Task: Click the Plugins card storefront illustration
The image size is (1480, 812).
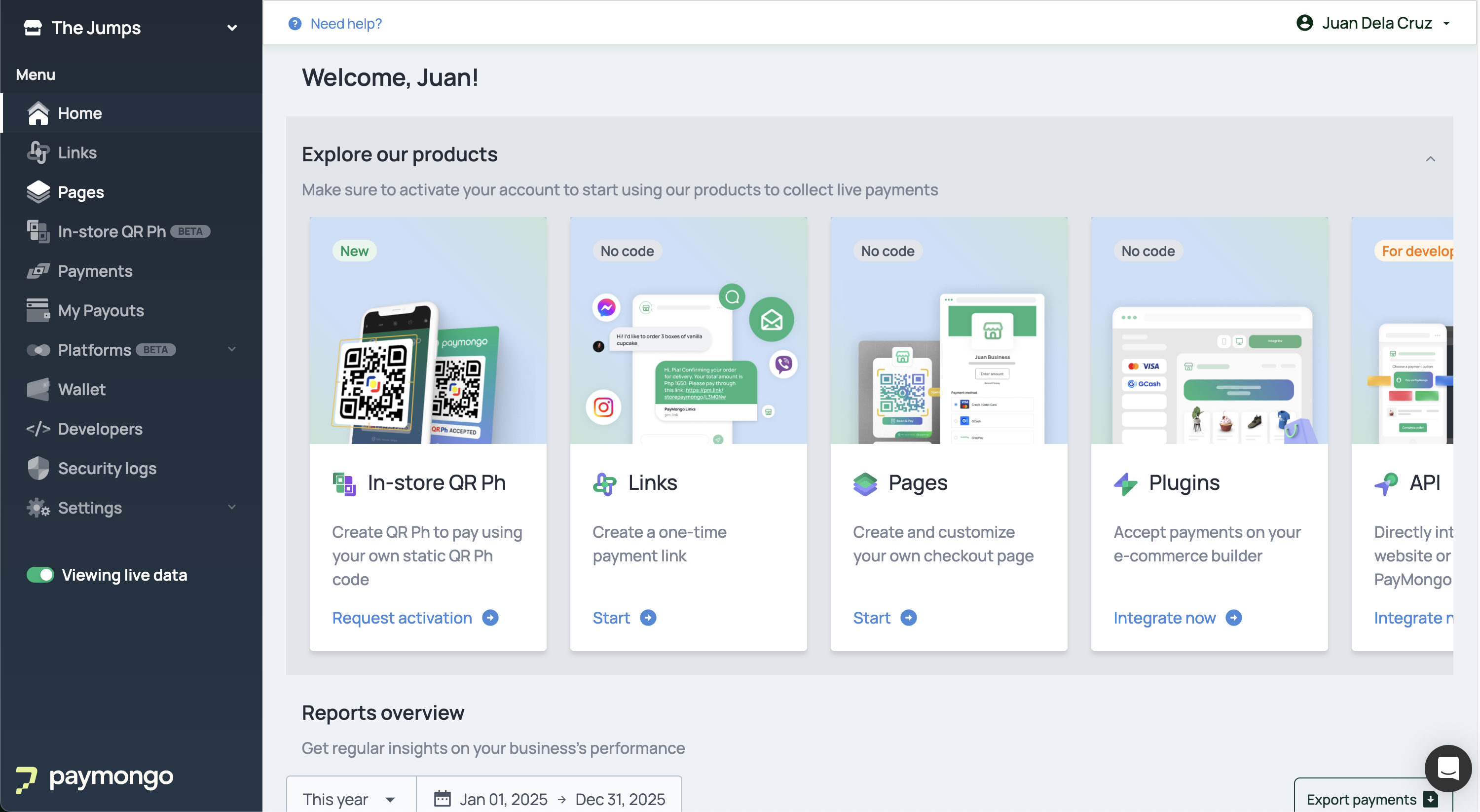Action: coord(1209,331)
